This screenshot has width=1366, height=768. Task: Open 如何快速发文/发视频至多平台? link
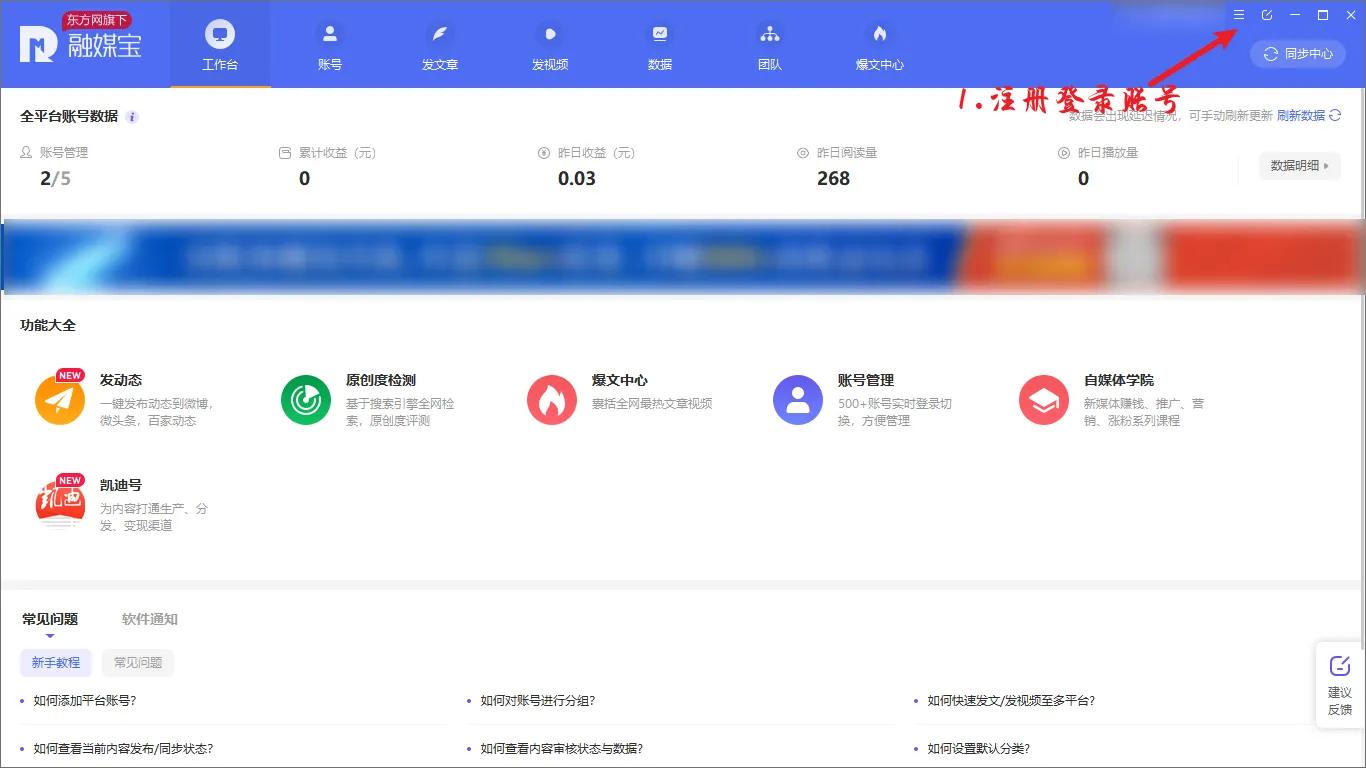click(x=1011, y=700)
